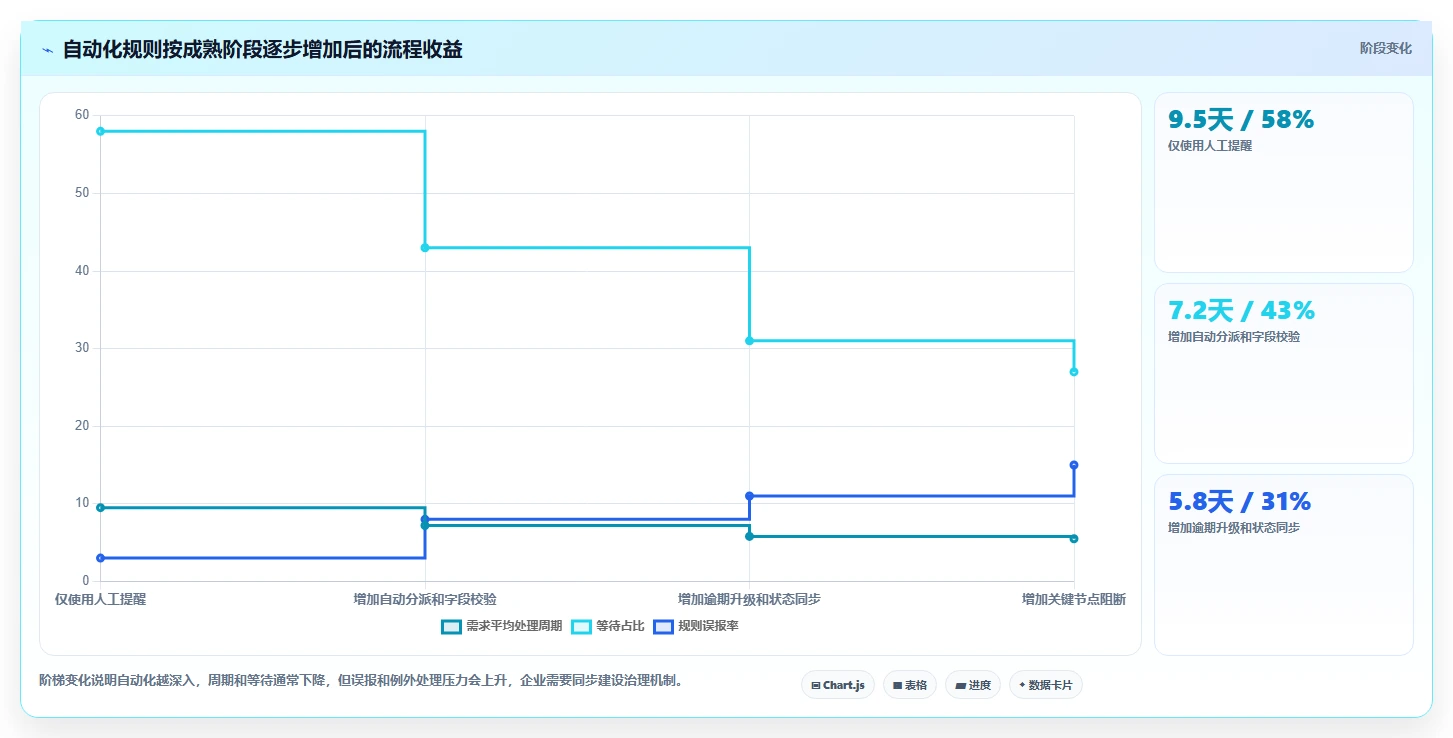1453x738 pixels.
Task: Click card caption 仅使用人工提醒
Action: tap(1210, 146)
